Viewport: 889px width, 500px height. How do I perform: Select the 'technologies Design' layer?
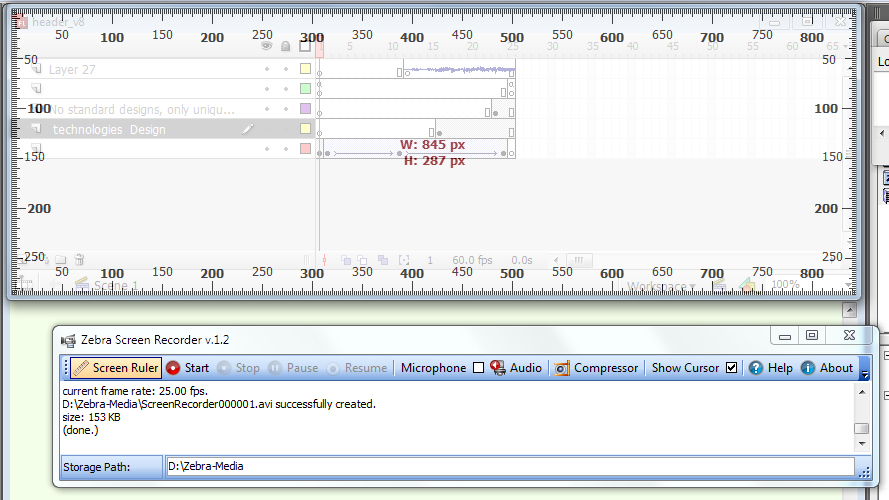[x=109, y=130]
